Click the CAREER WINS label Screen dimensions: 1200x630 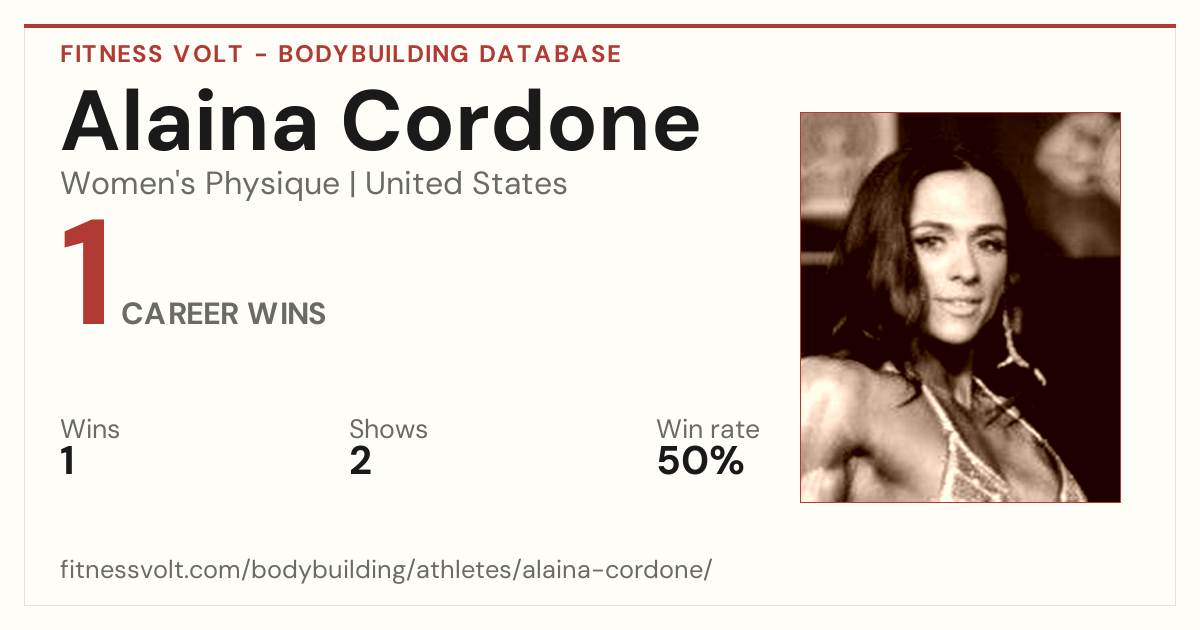[224, 314]
